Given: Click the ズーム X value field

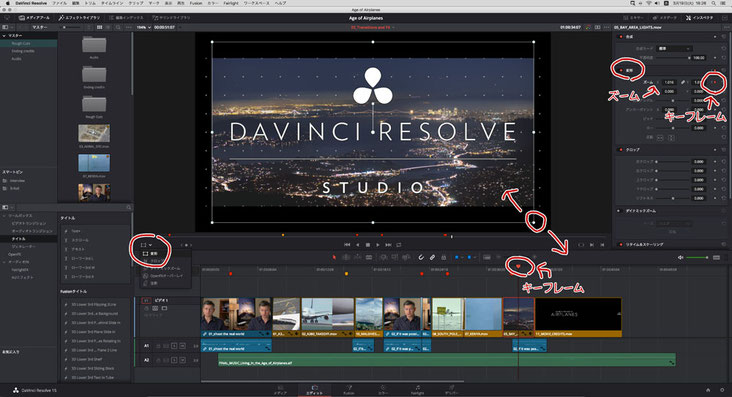Looking at the screenshot, I should tap(669, 82).
